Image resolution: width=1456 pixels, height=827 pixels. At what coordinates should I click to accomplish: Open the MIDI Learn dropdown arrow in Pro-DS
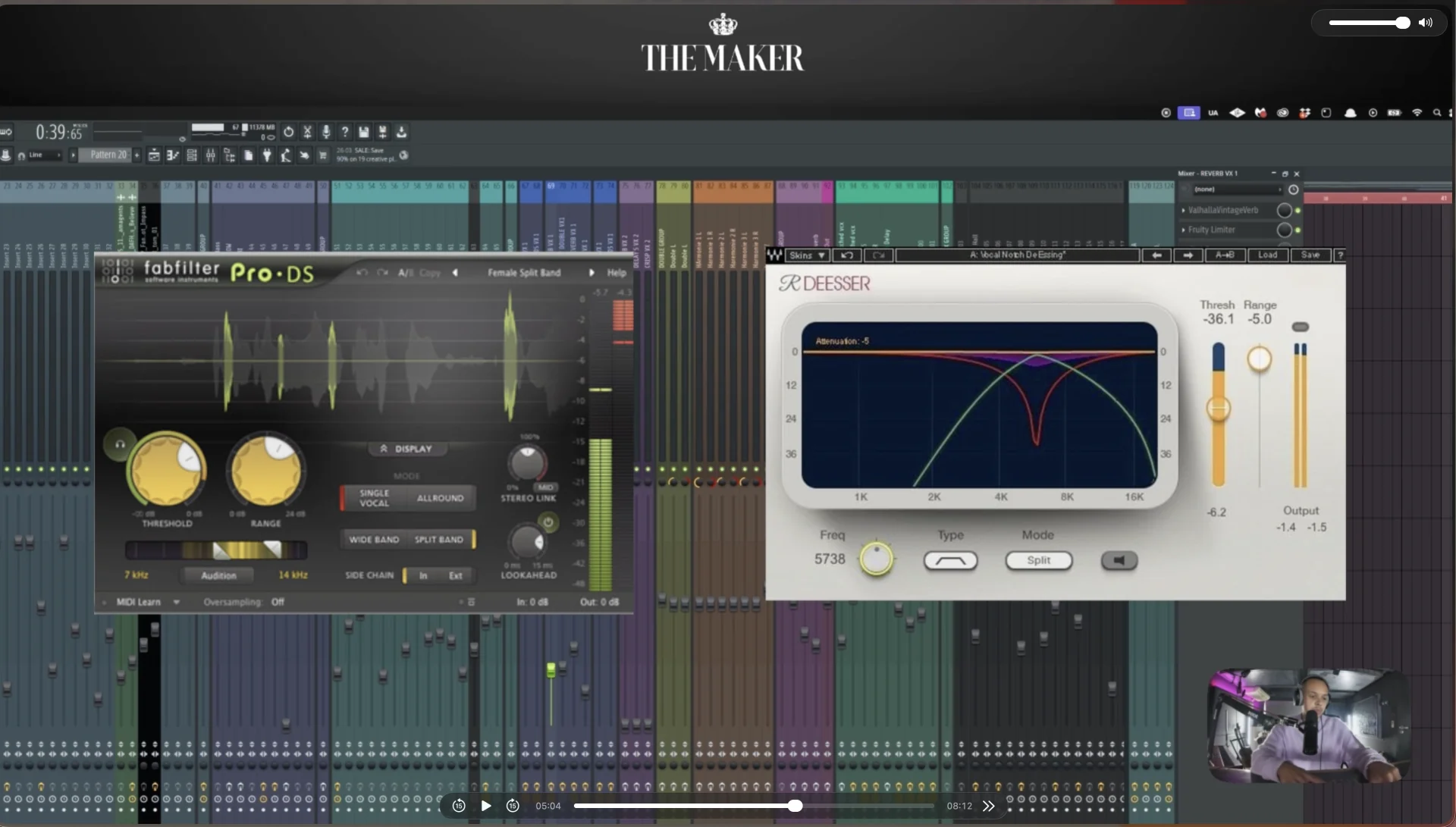coord(176,603)
